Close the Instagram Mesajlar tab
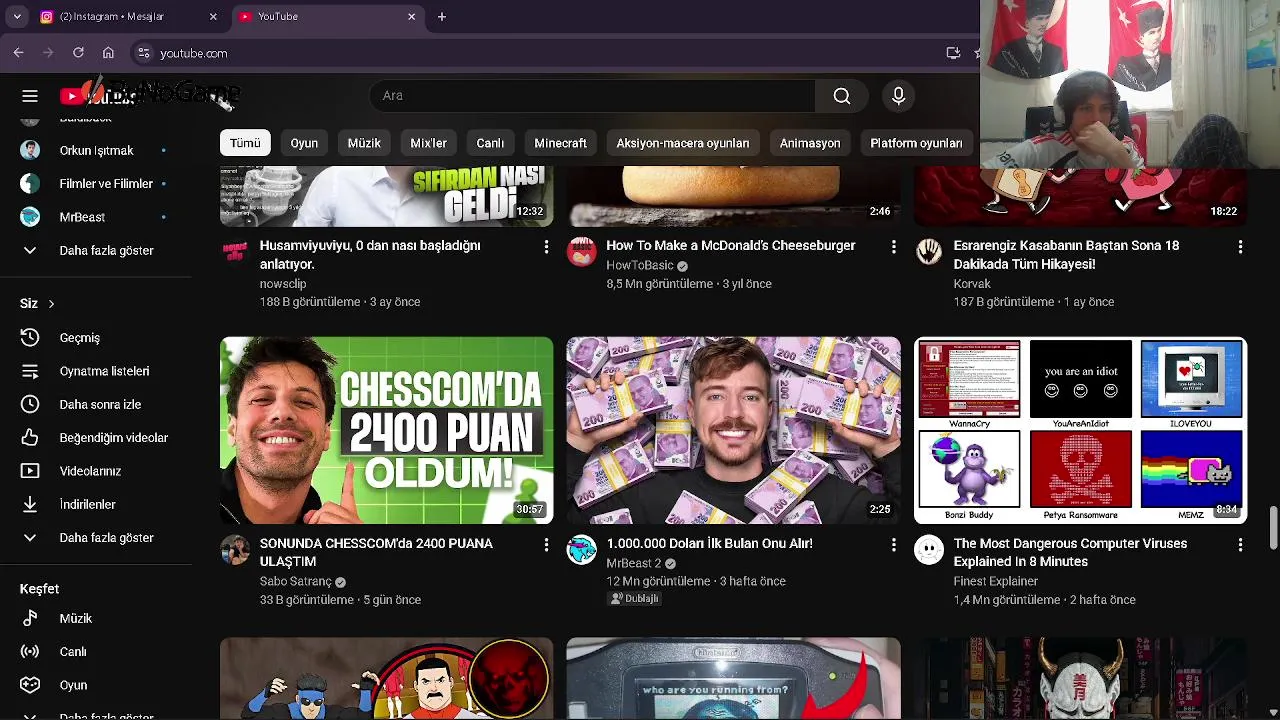The image size is (1280, 720). coord(213,16)
